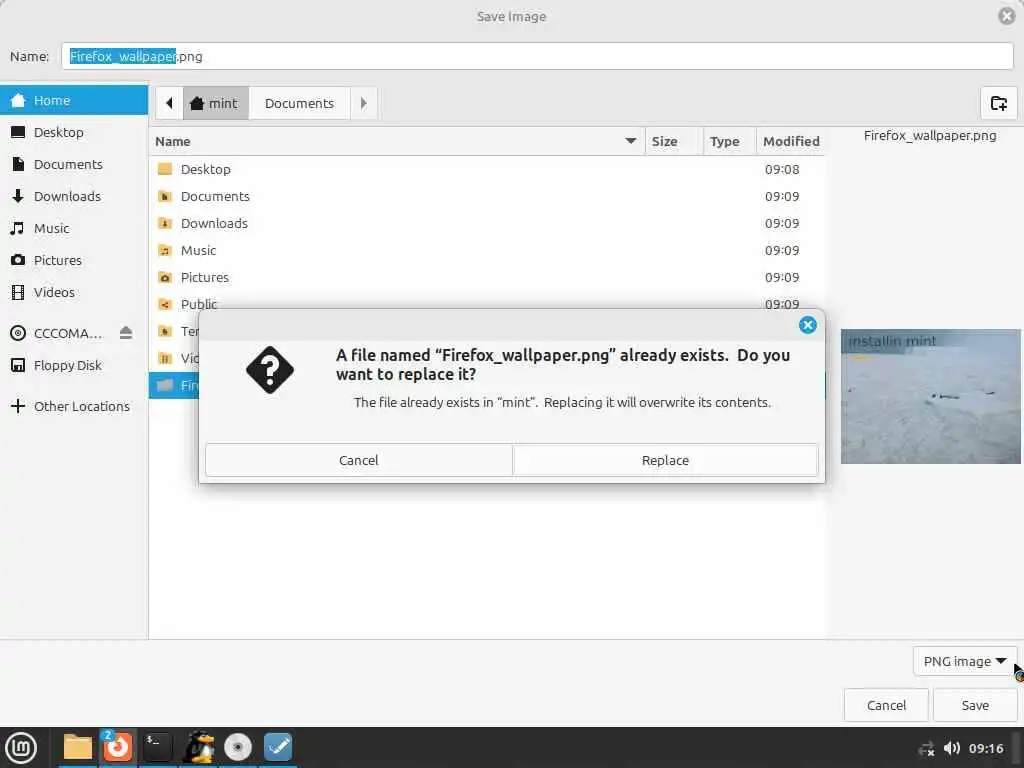The height and width of the screenshot is (768, 1024).
Task: Eject the CCCOMA disc
Action: [x=126, y=333]
